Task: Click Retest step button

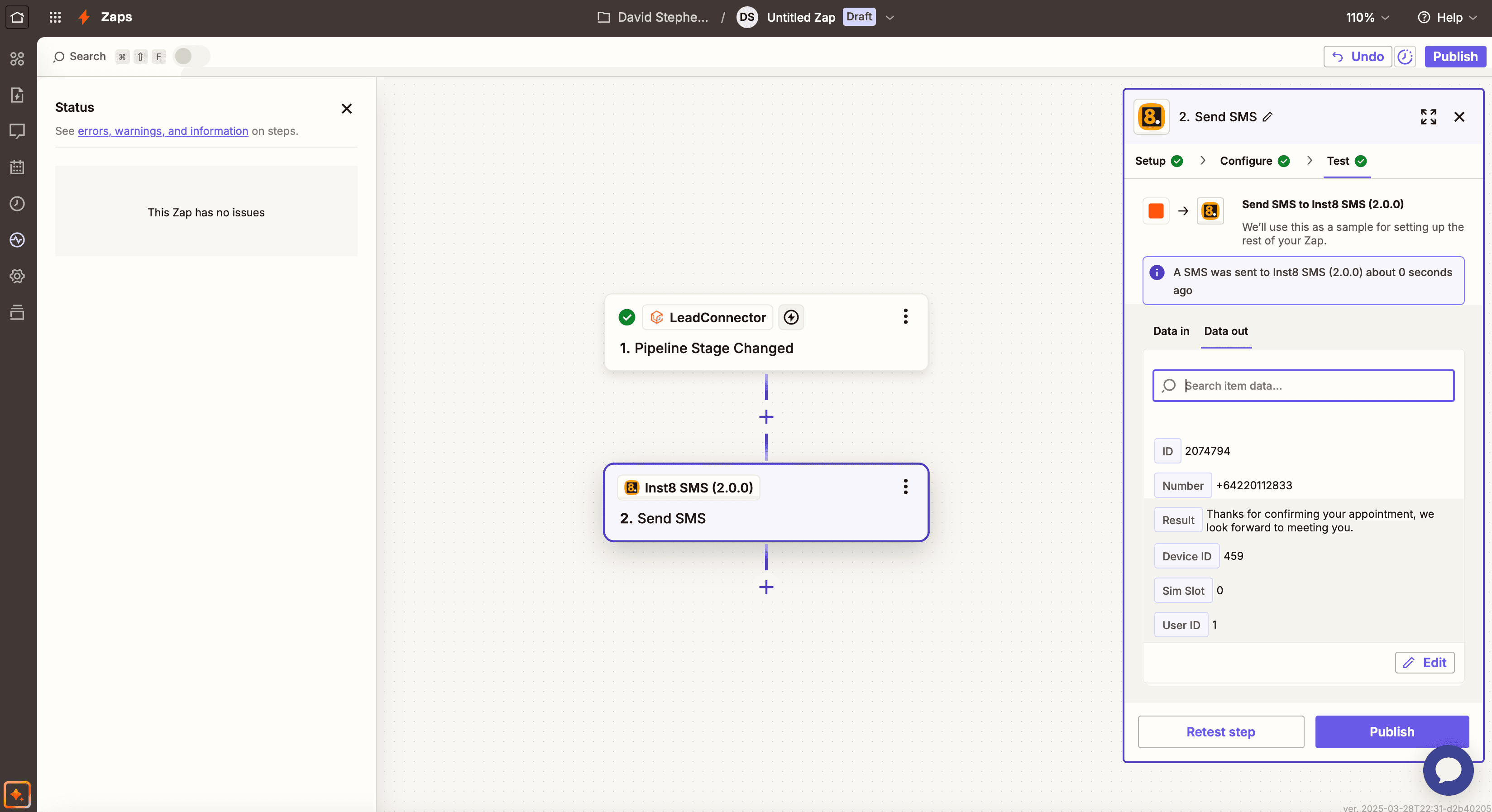Action: [x=1221, y=731]
